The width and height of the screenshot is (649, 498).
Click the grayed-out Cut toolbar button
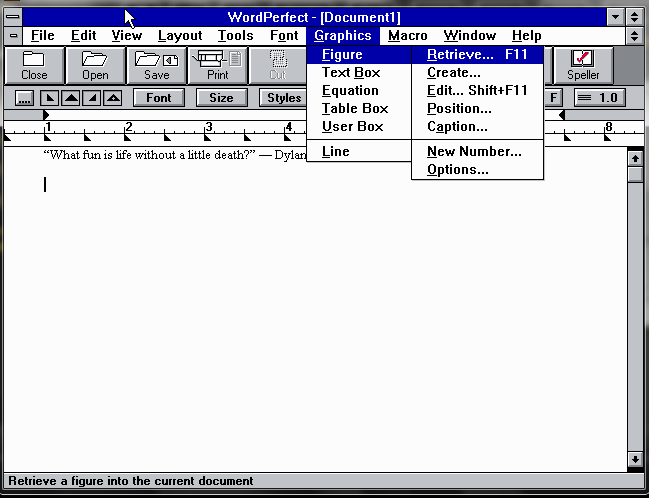click(x=278, y=65)
